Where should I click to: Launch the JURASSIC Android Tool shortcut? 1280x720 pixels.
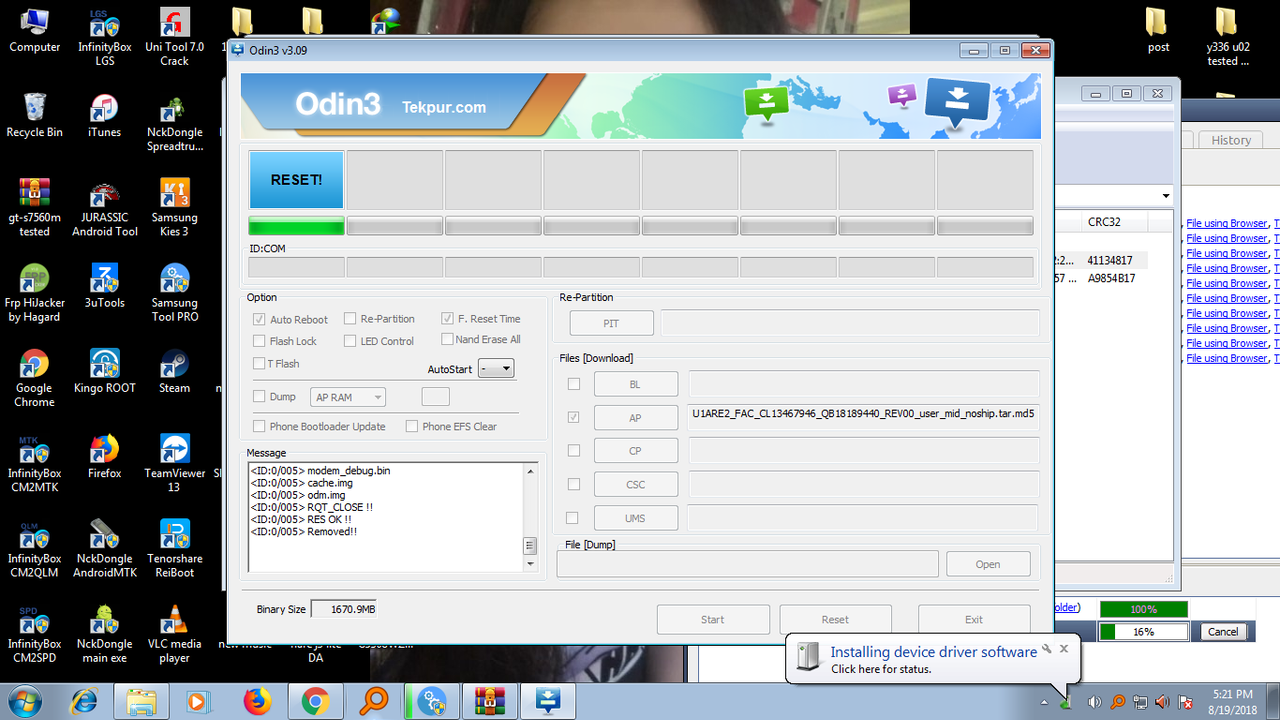pyautogui.click(x=104, y=207)
